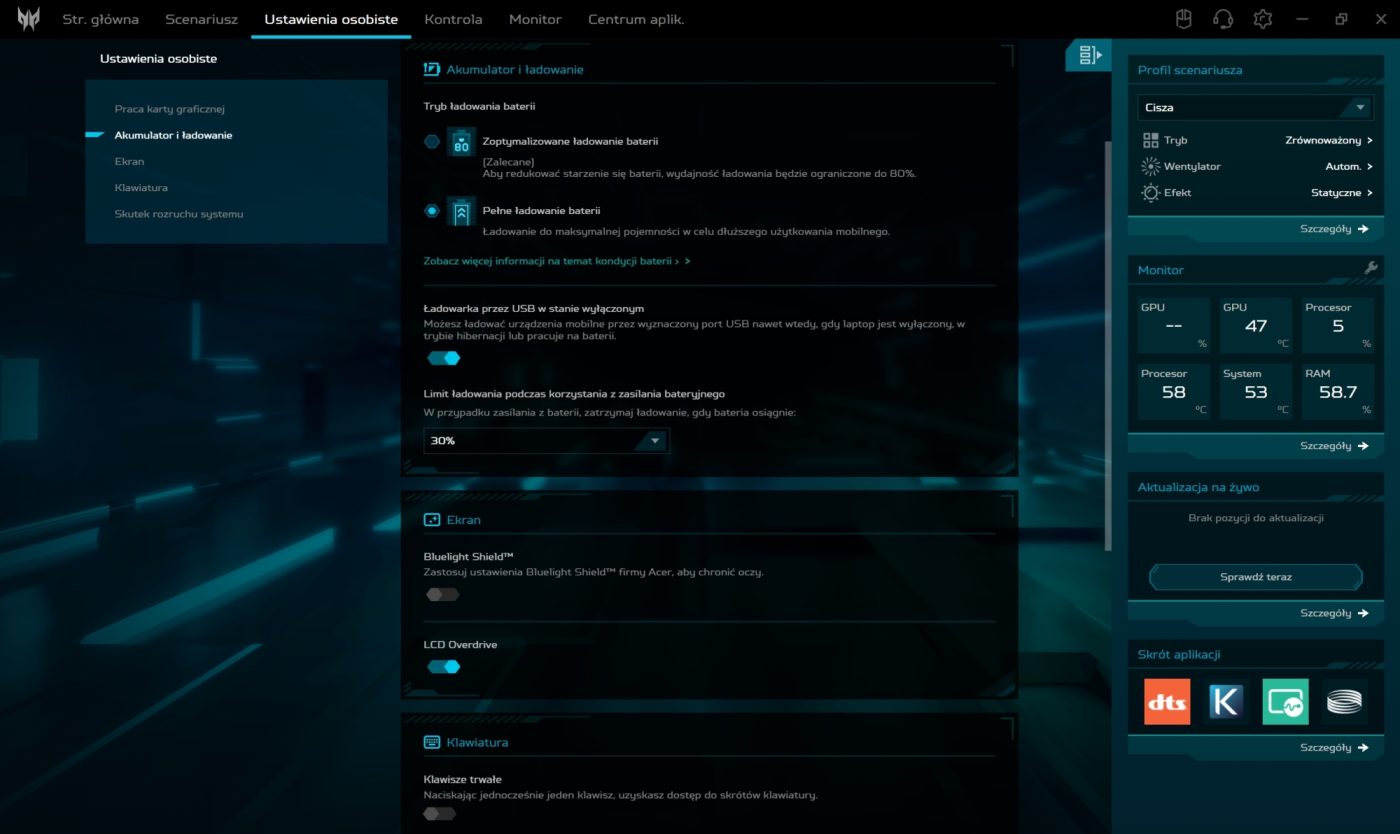Open the 30% charging limit dropdown

(x=546, y=441)
